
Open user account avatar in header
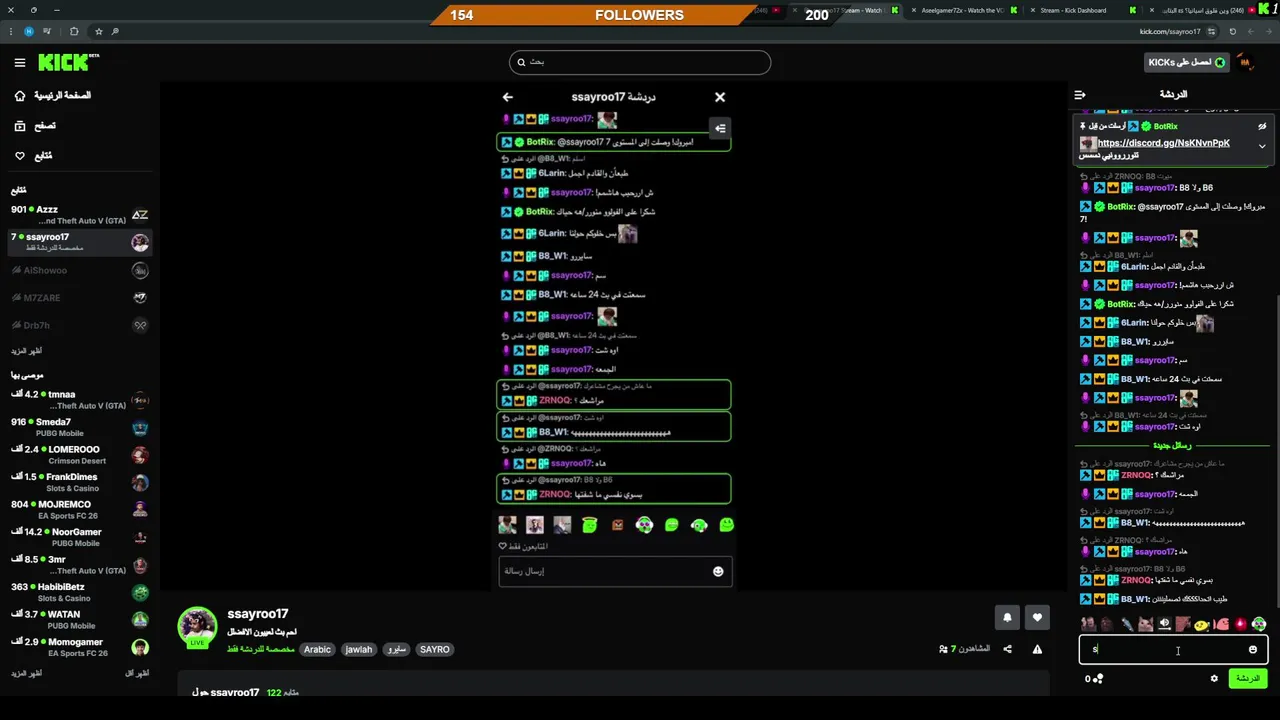pos(1245,62)
